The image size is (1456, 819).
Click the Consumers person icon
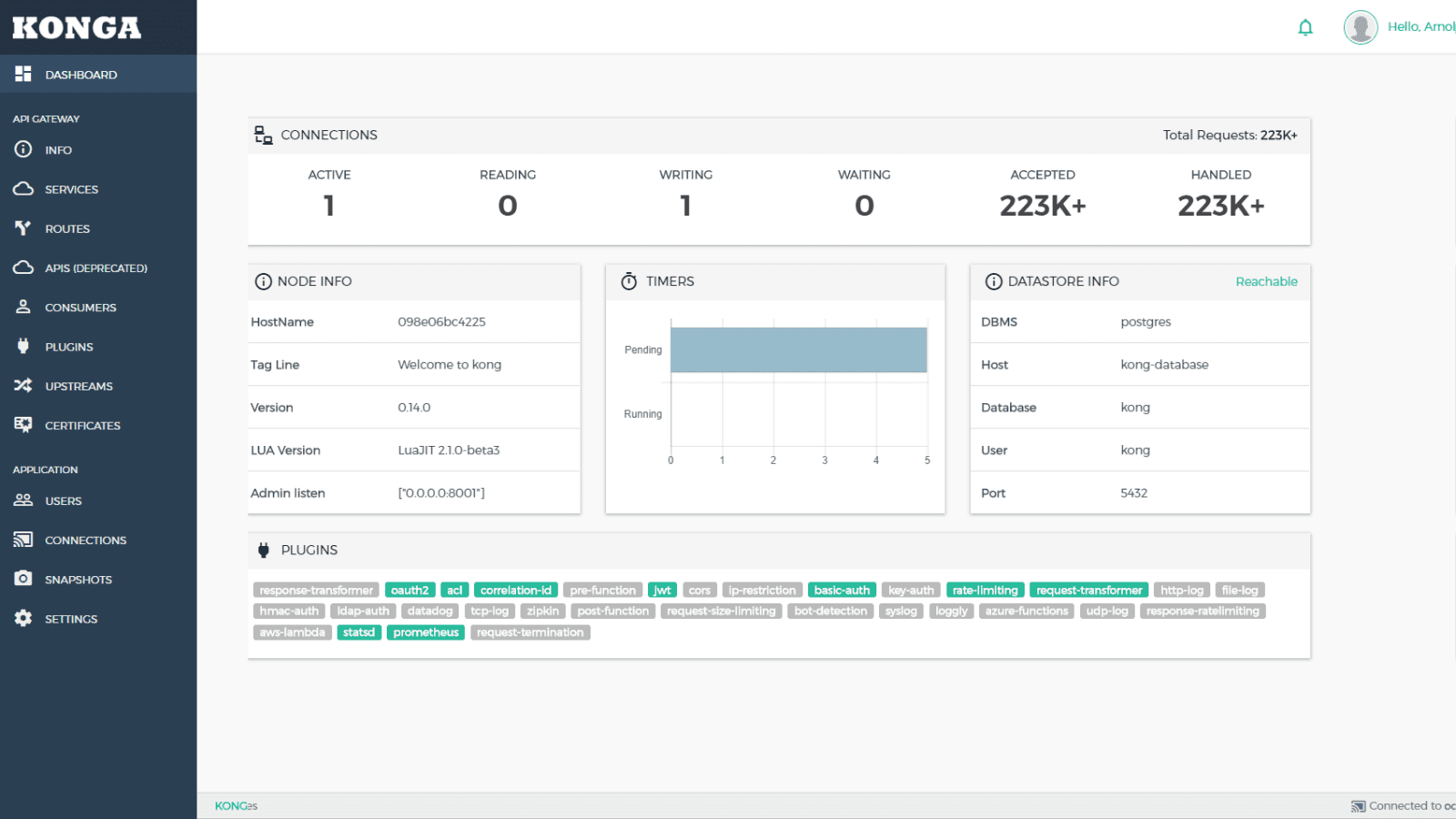tap(23, 307)
